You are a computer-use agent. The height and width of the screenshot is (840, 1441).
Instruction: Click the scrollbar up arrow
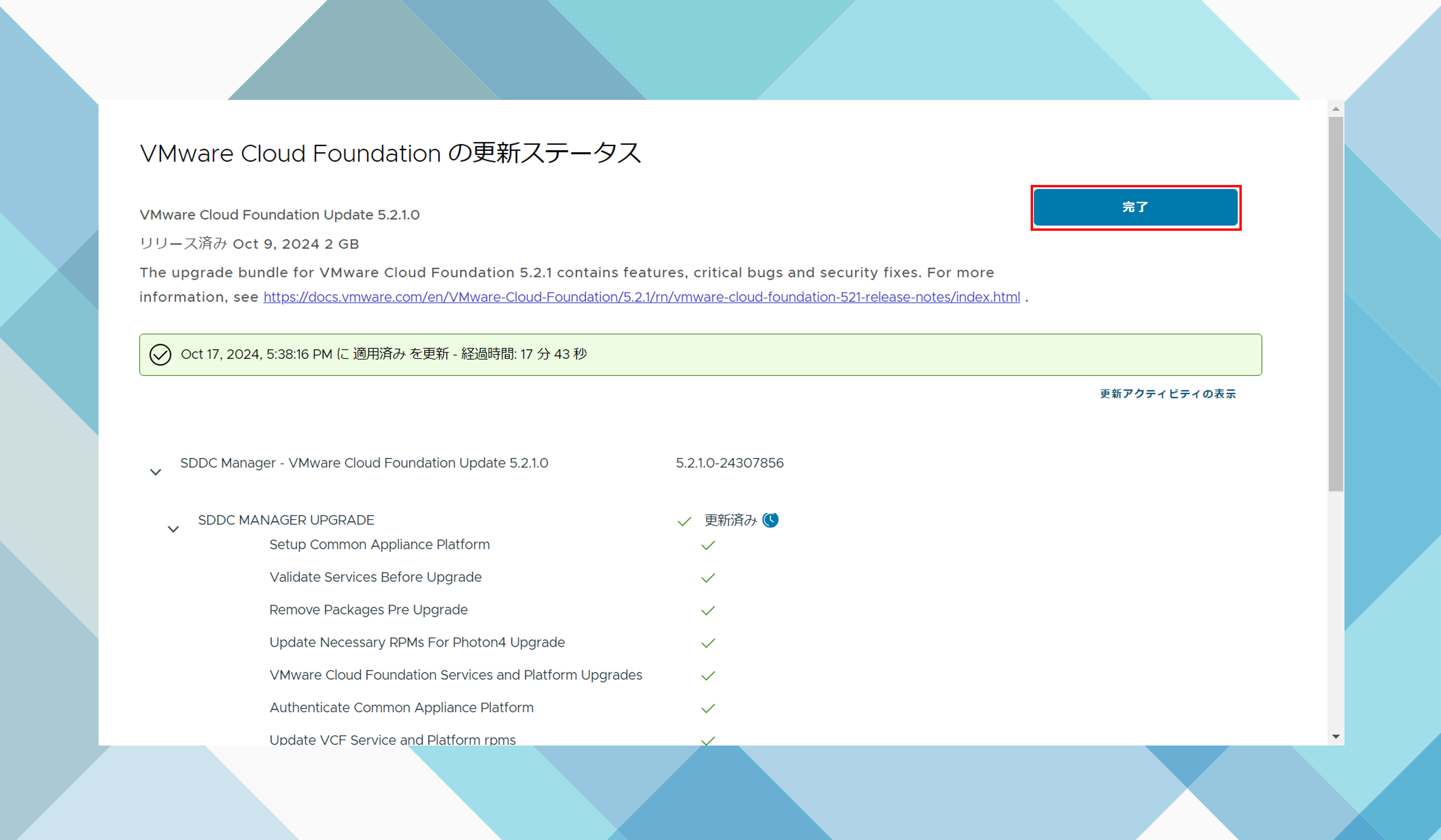(1336, 109)
